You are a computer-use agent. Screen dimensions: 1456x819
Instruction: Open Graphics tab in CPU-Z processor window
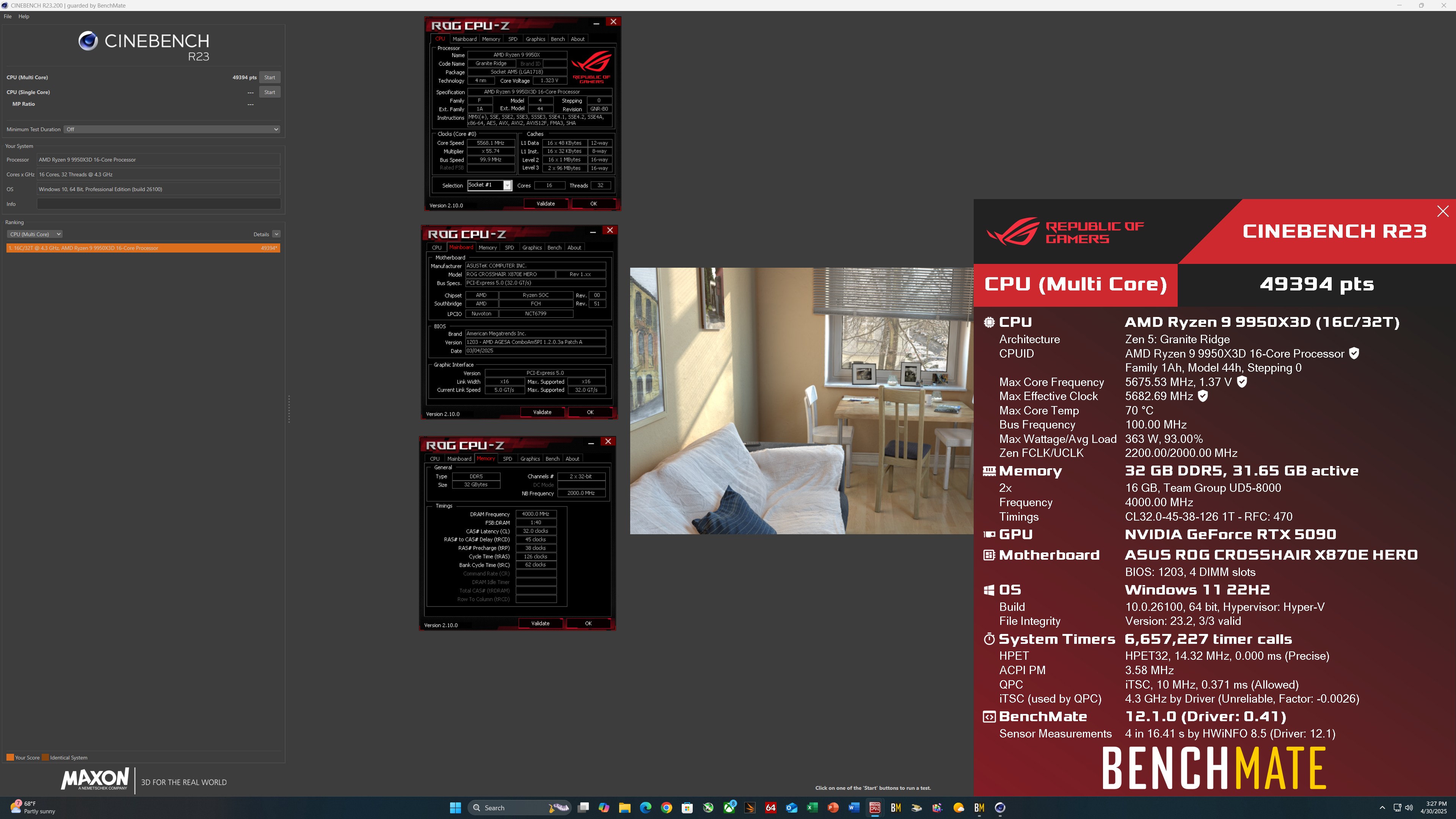coord(535,39)
